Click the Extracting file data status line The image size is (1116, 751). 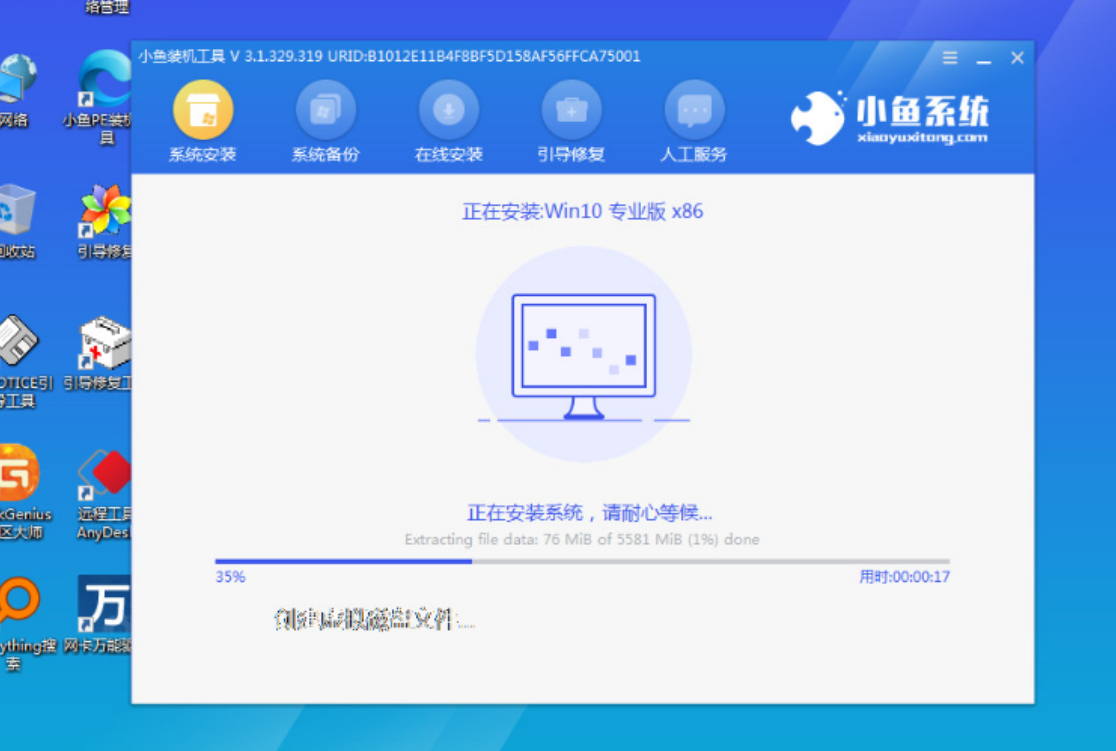click(581, 540)
